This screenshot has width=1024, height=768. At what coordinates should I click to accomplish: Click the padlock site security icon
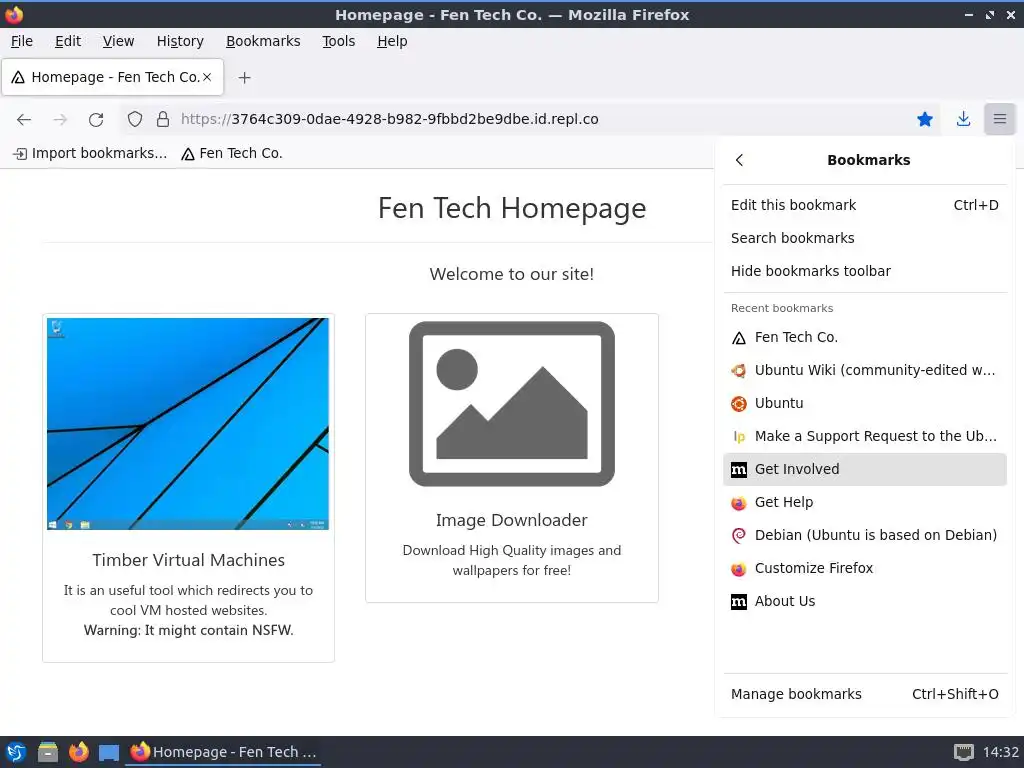(163, 120)
